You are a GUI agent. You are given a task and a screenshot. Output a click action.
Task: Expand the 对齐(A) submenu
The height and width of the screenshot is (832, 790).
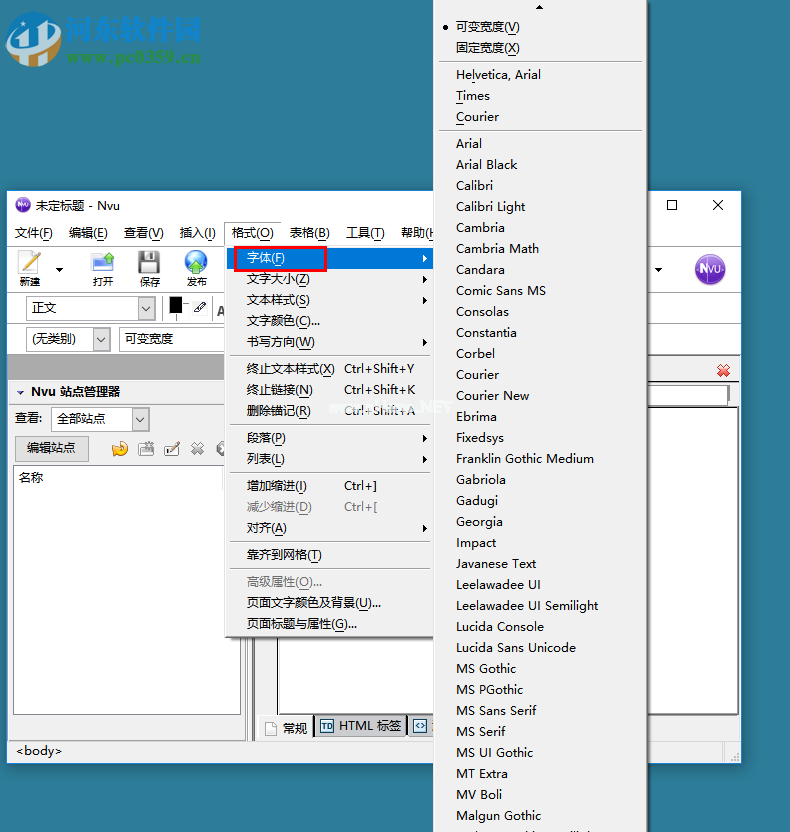pos(330,528)
